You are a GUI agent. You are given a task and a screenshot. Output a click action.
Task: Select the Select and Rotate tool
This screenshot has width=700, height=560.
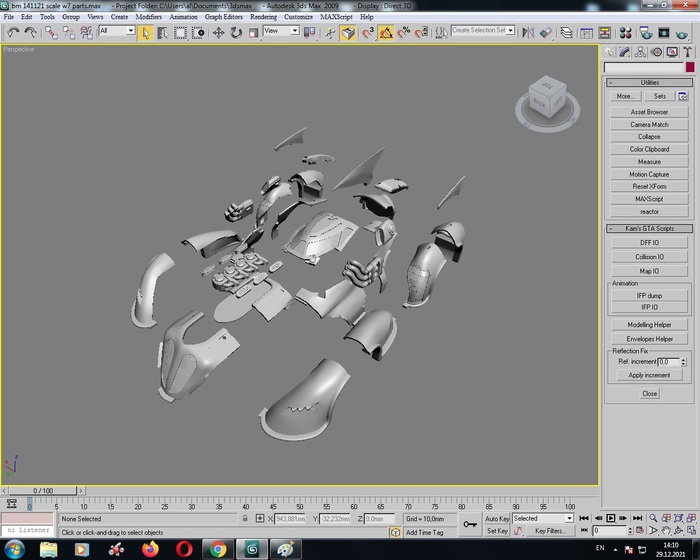pos(236,32)
